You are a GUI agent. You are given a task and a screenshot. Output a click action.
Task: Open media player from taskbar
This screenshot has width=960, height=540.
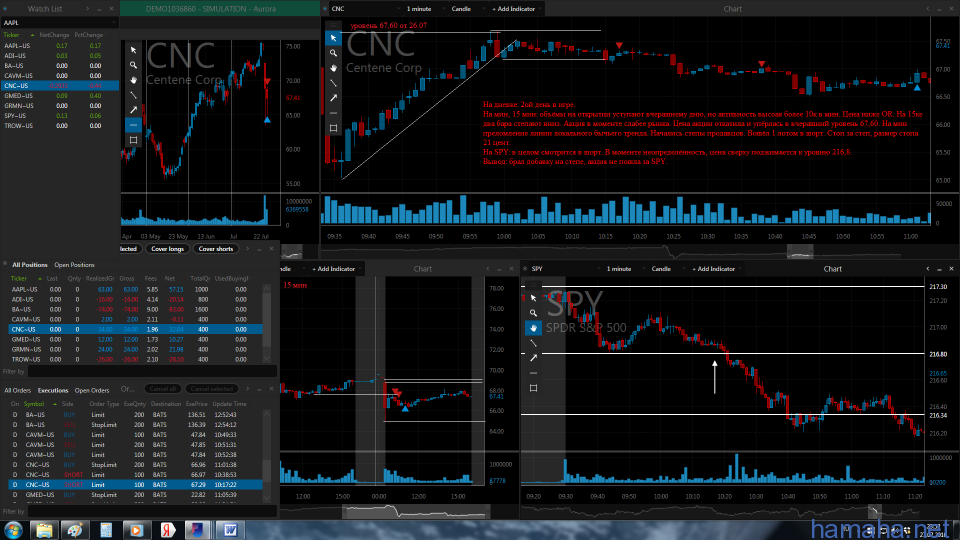pos(137,530)
